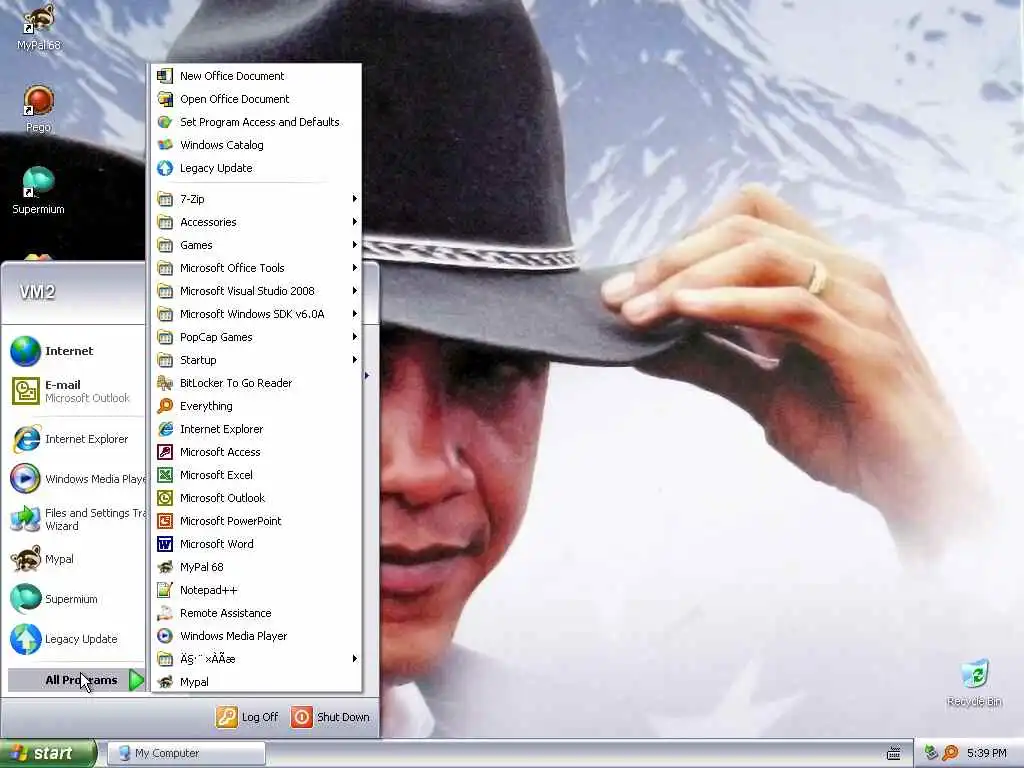Expand Microsoft Visual Studio 2008 submenu
Screen dimensions: 1024x768
click(257, 291)
